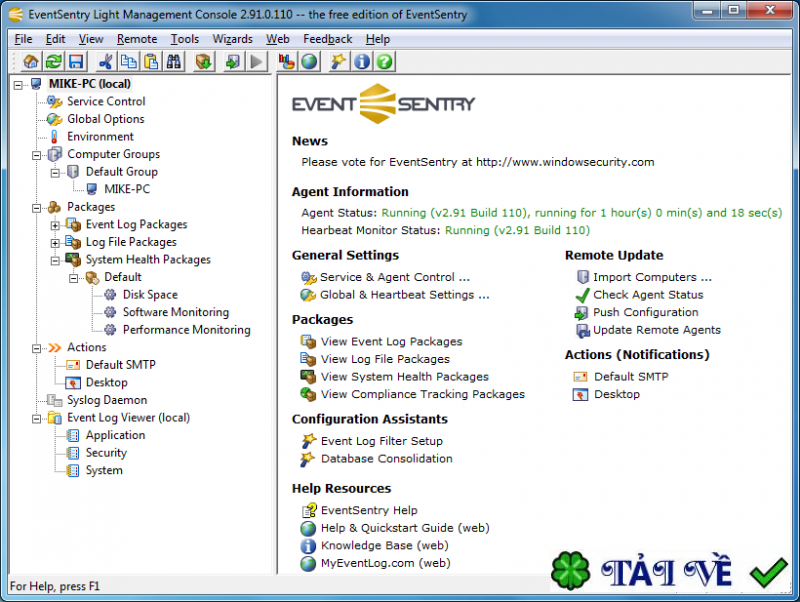This screenshot has height=602, width=800.
Task: Click the Cut scissors toolbar icon
Action: [106, 62]
